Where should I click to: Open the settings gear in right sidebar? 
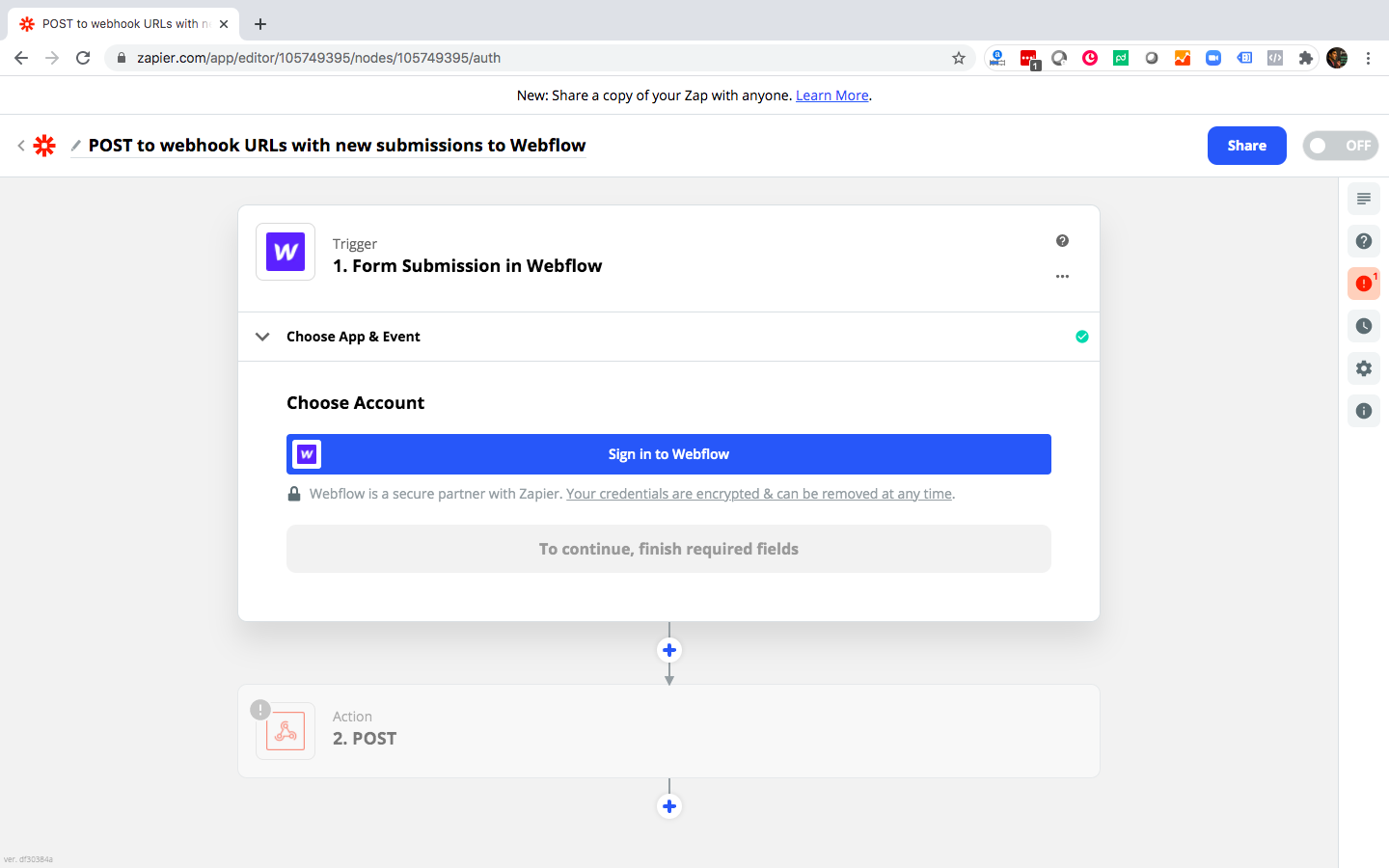[1364, 368]
